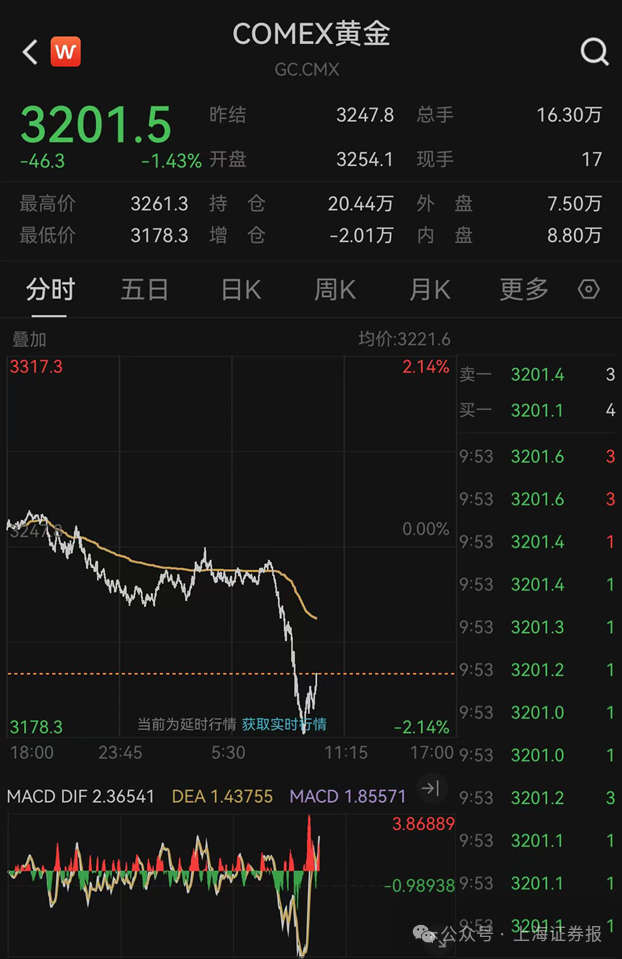Select the 买一 order row
This screenshot has height=959, width=622.
(x=537, y=410)
